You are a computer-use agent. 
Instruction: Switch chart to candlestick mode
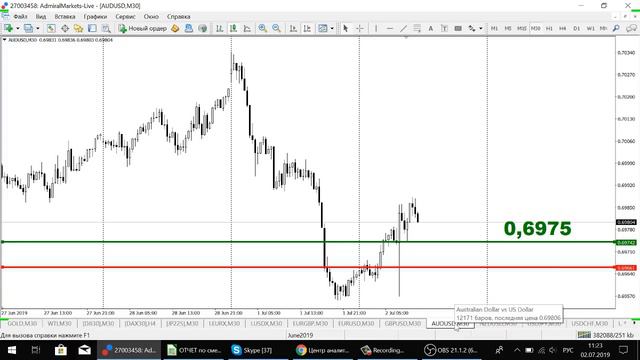point(233,28)
